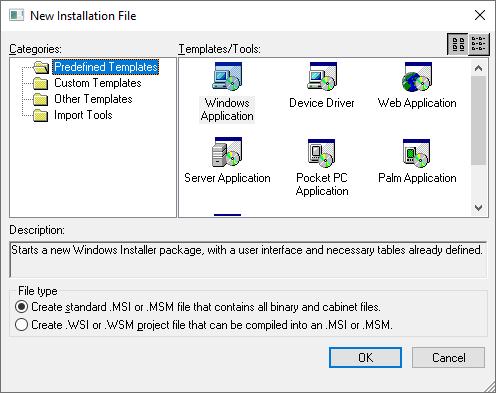The height and width of the screenshot is (393, 496).
Task: Choose the Device Driver template icon
Action: coord(322,77)
